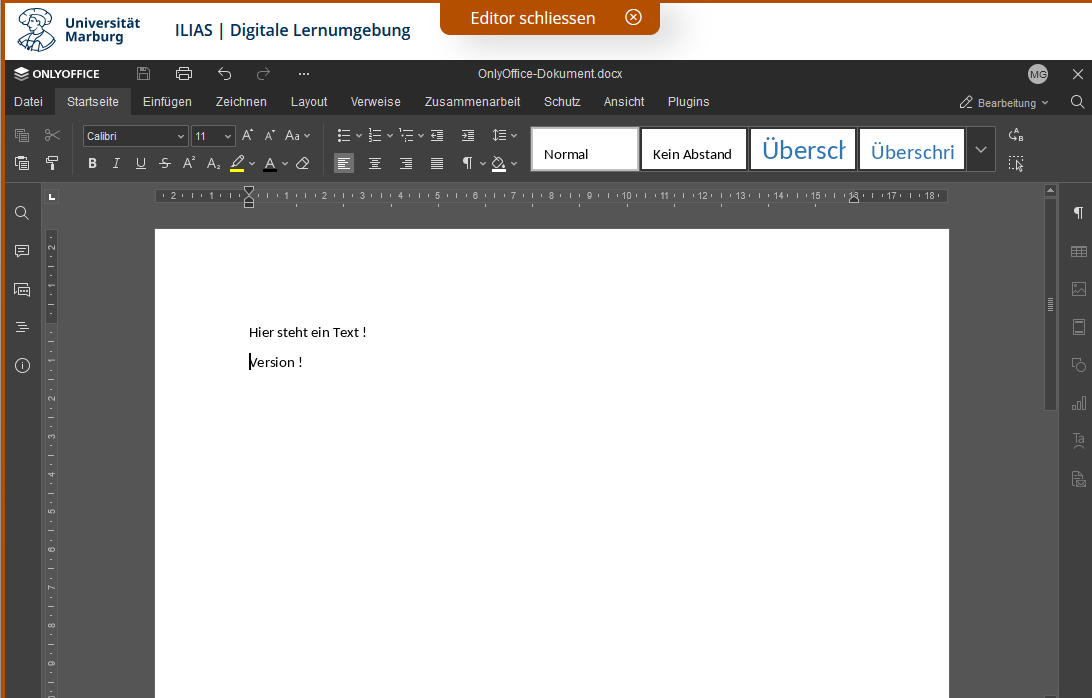
Task: Open the Layout tab
Action: (x=309, y=102)
